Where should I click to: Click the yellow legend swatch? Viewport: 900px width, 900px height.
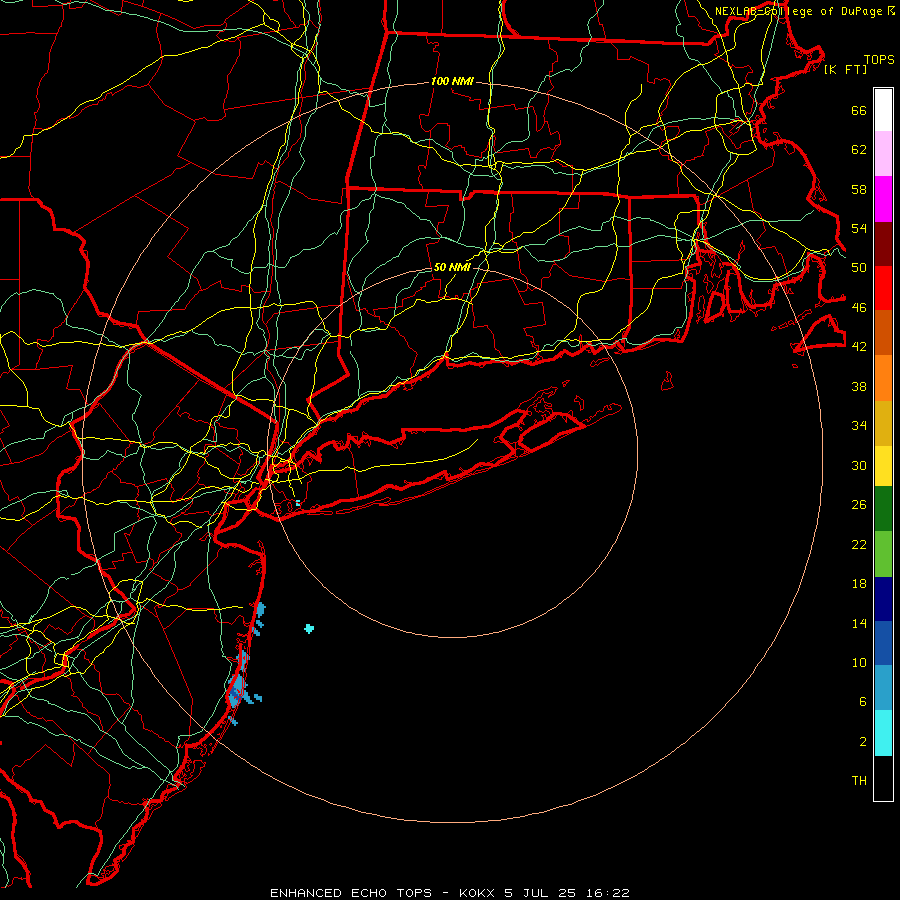point(883,466)
